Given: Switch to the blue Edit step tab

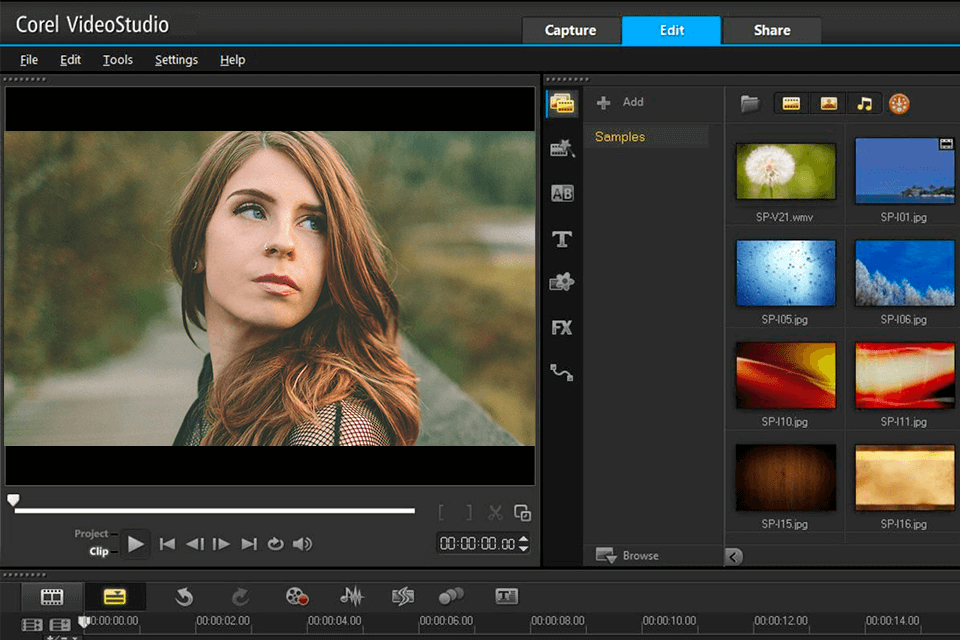Looking at the screenshot, I should (x=672, y=31).
